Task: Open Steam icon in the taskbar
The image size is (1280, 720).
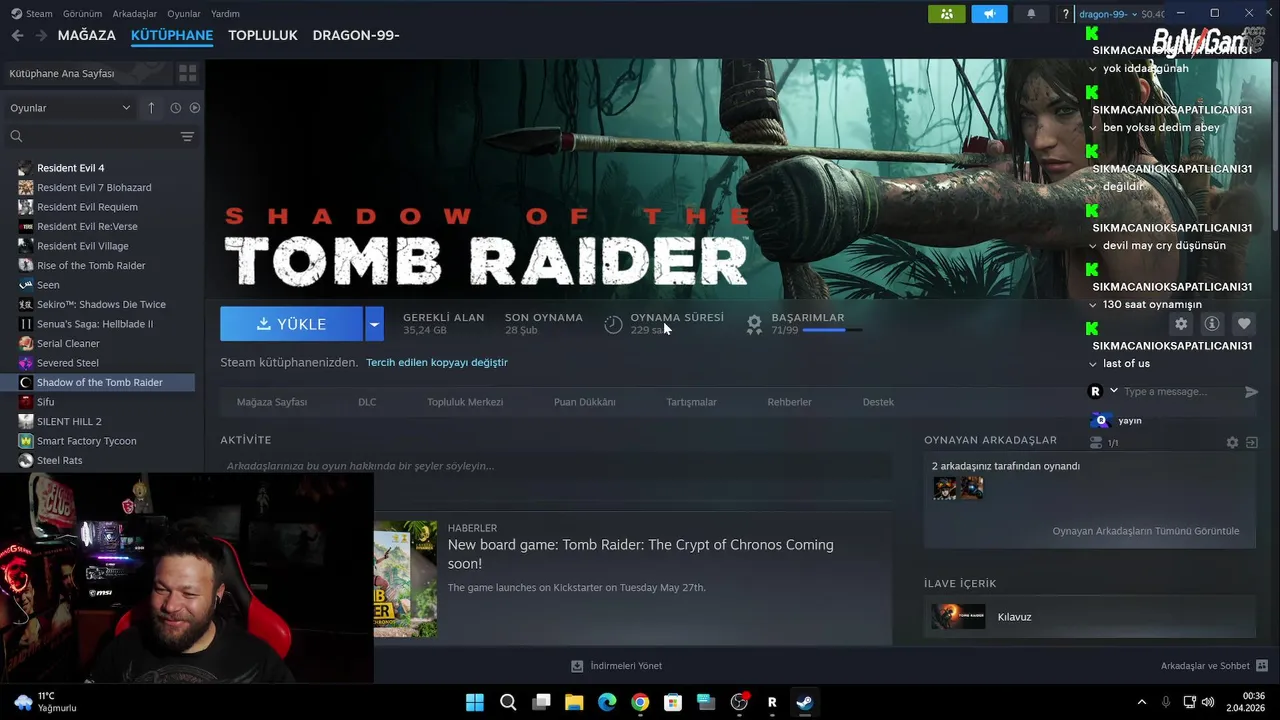Action: (x=804, y=702)
